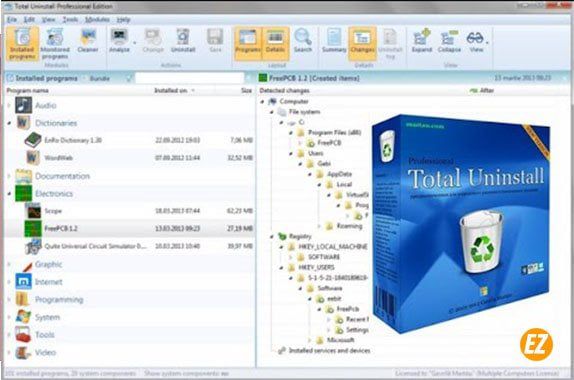Open the Modules menu
Screen dimensions: 574x380
[97, 19]
